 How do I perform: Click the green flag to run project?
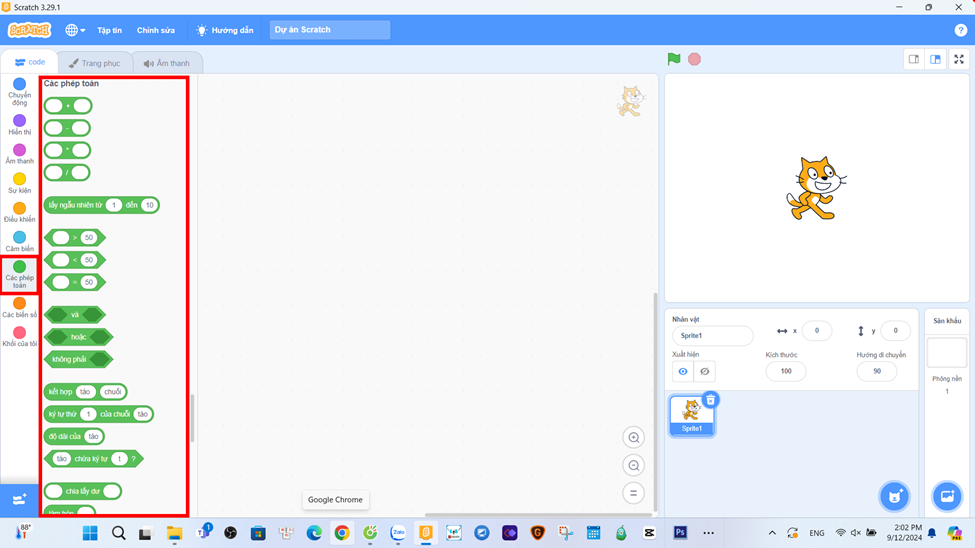click(673, 59)
